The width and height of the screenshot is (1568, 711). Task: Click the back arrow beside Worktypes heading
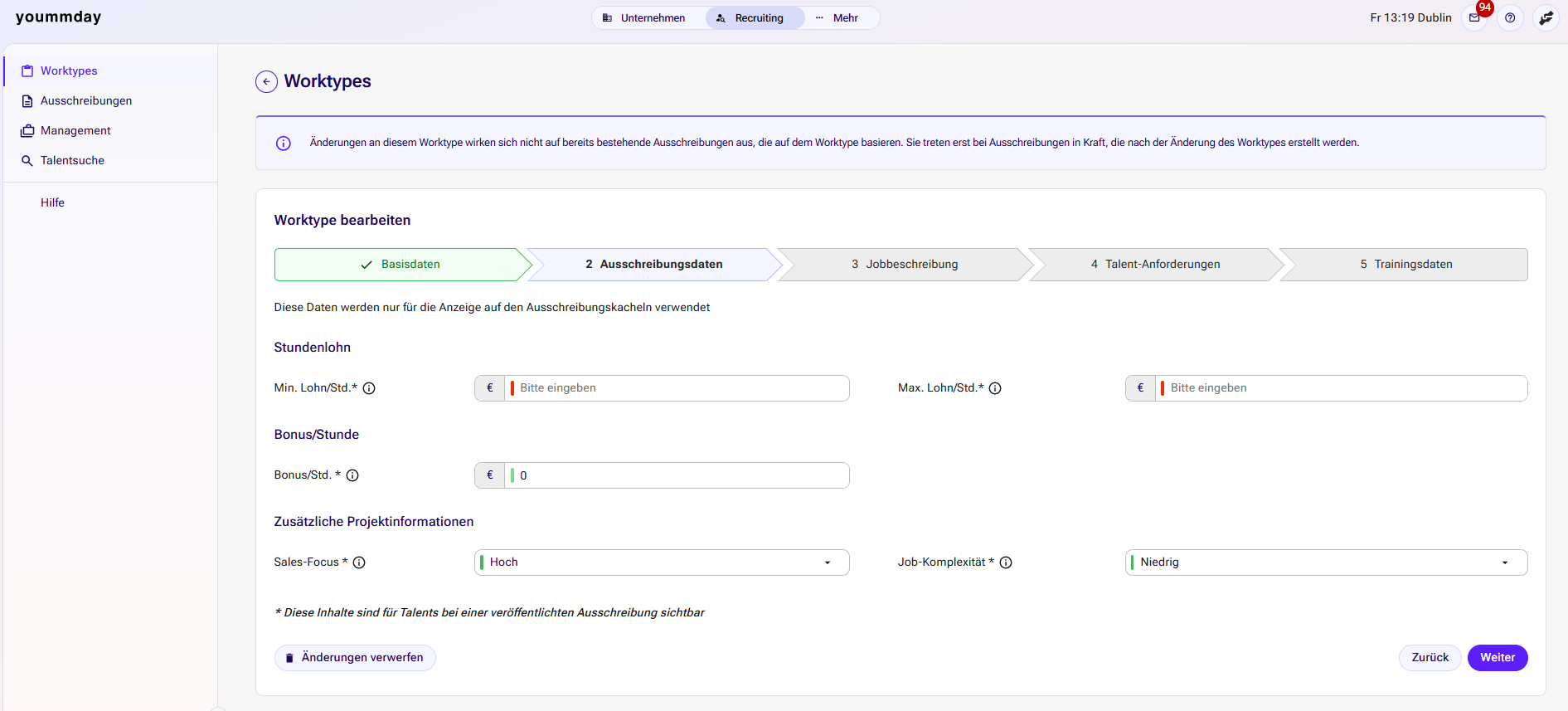(266, 81)
